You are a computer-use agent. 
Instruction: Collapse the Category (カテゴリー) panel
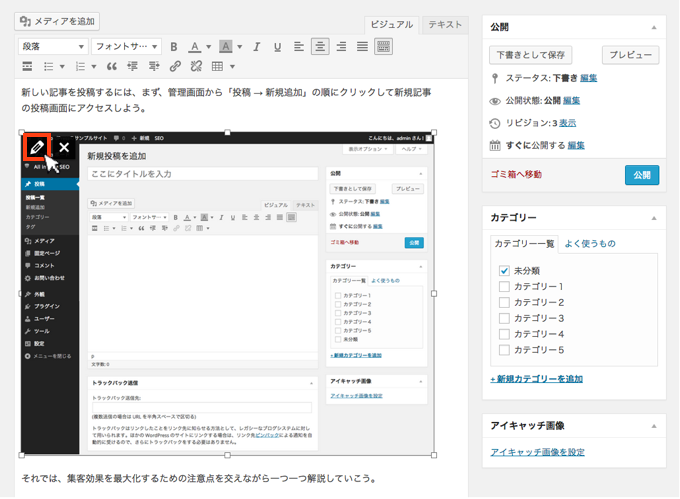(x=654, y=218)
